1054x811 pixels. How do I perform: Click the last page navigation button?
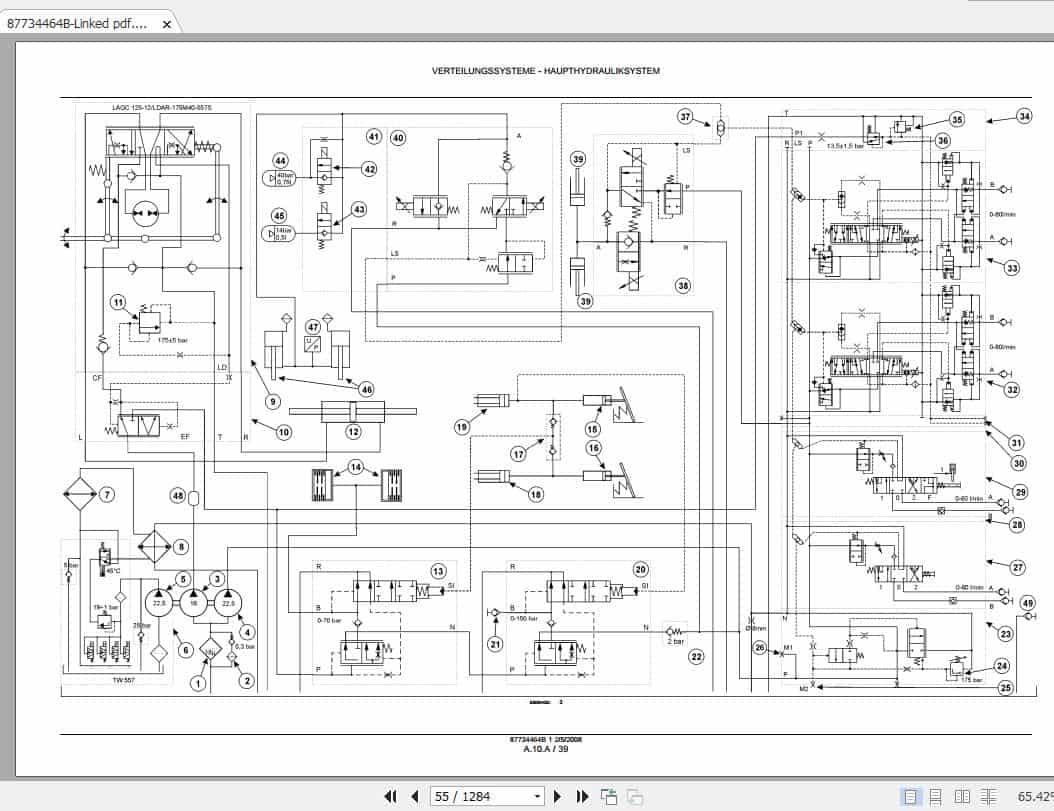tap(583, 796)
